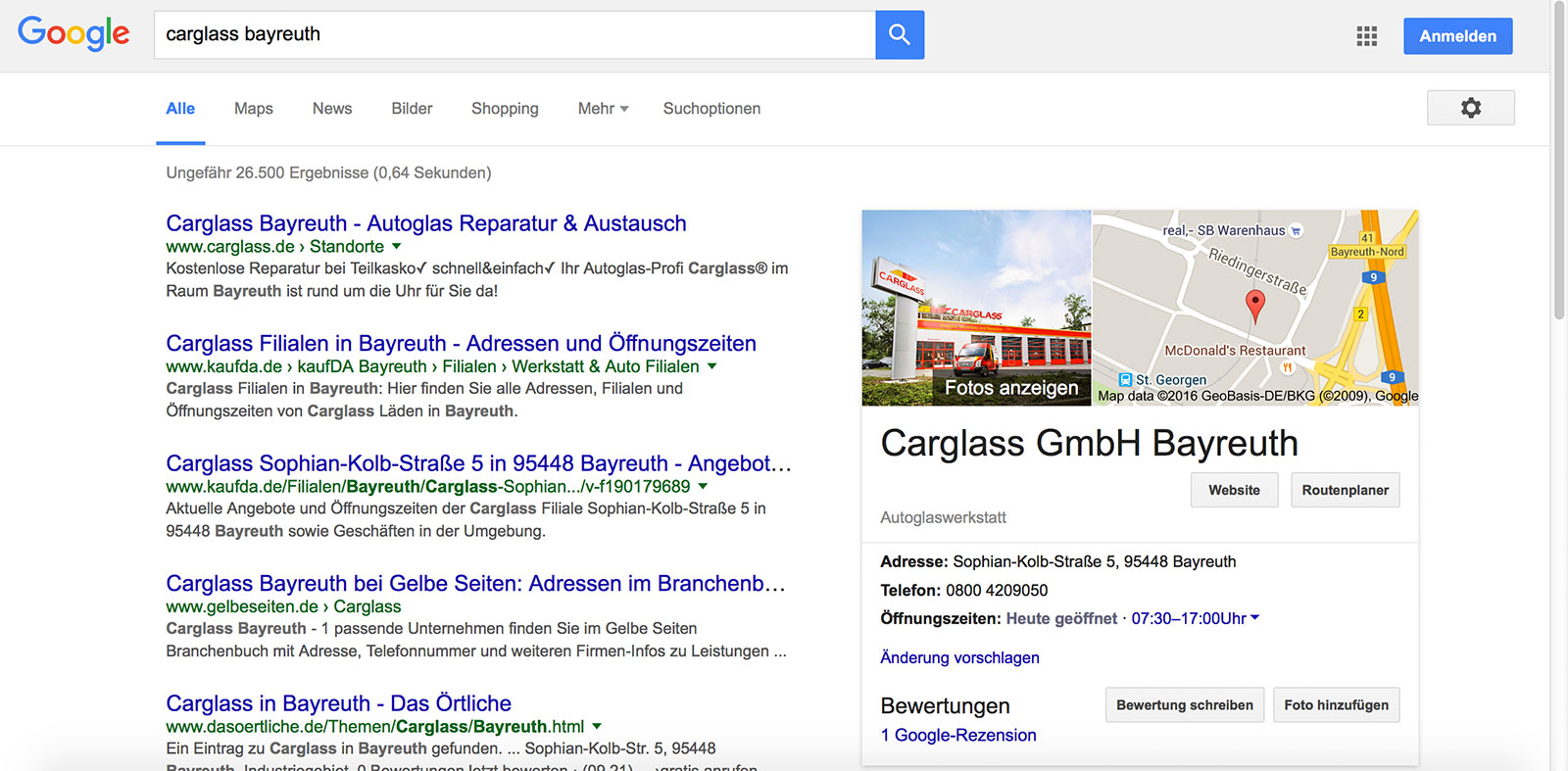Sign in with Anmelden button

pos(1457,36)
